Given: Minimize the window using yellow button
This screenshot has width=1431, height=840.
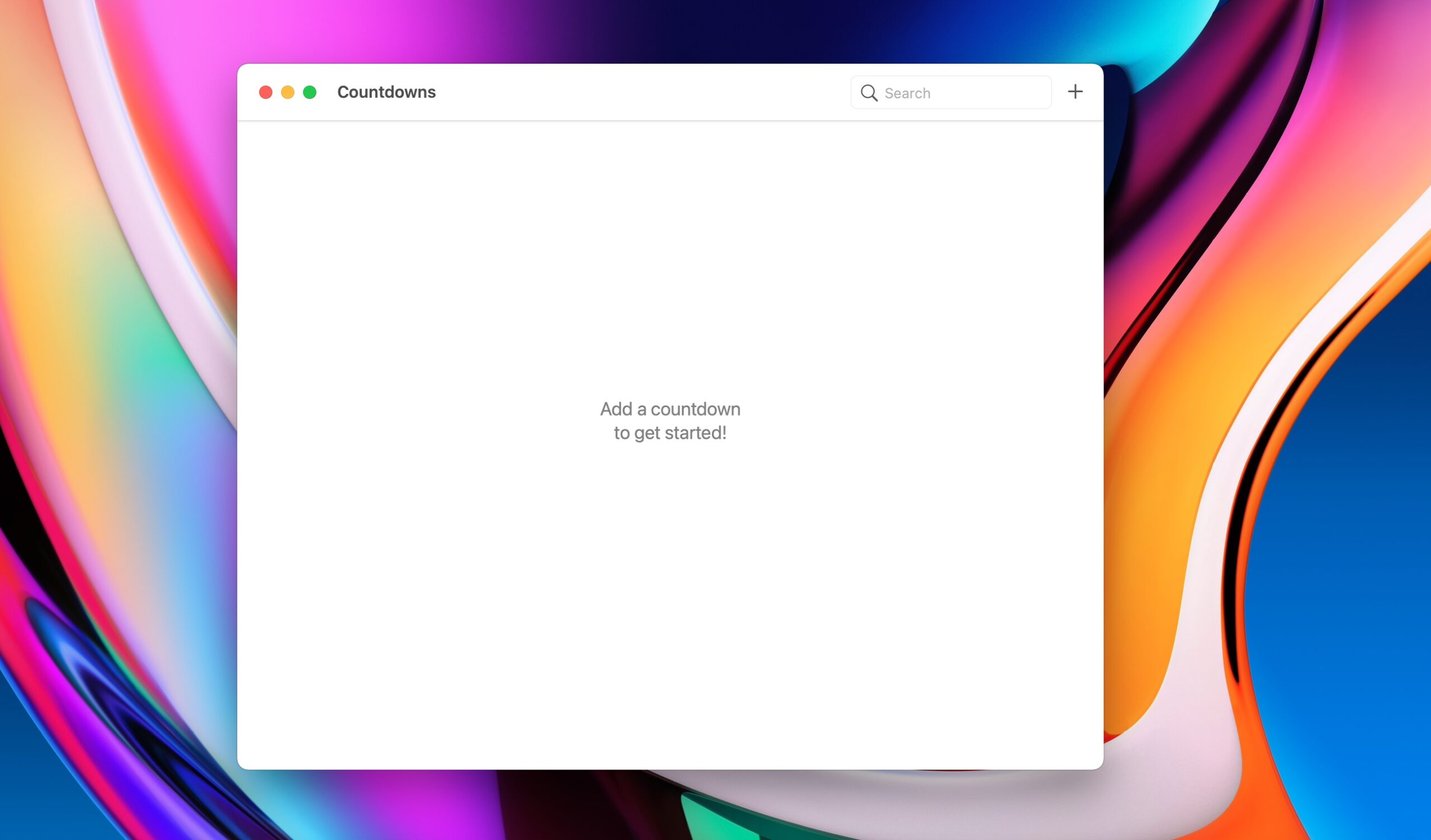Looking at the screenshot, I should 287,92.
